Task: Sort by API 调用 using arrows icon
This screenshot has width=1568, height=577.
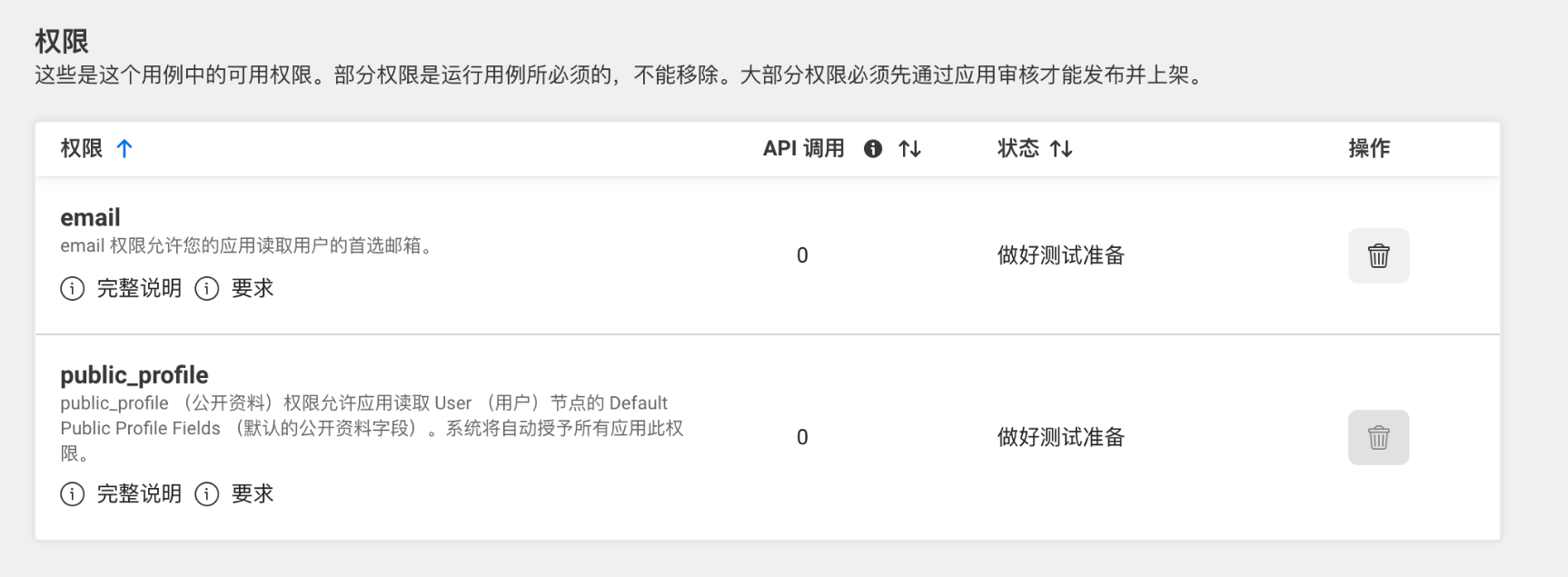Action: pos(909,148)
